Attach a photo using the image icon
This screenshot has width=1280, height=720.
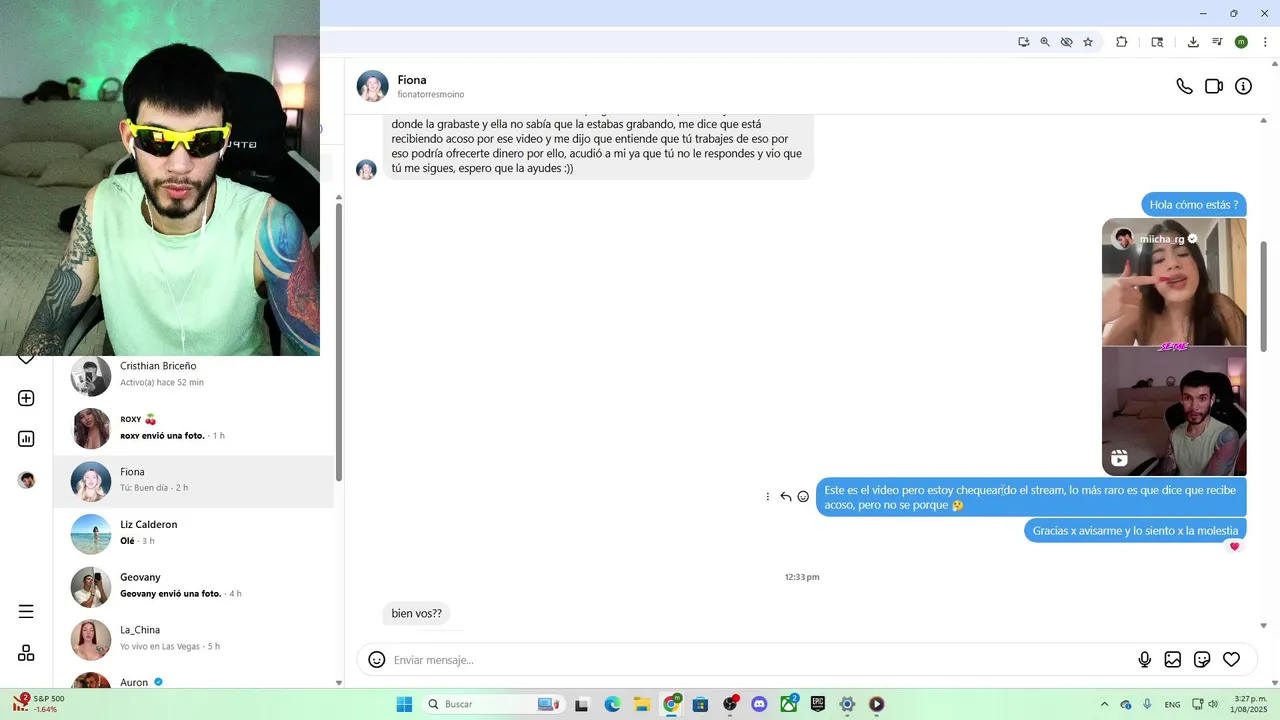(x=1173, y=660)
